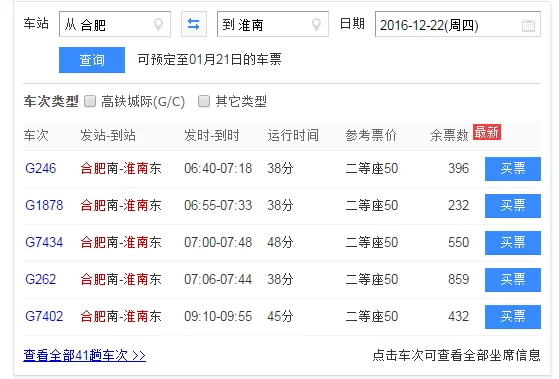559x379 pixels.
Task: Click the 到 淮南 arrival input field
Action: pyautogui.click(x=273, y=24)
